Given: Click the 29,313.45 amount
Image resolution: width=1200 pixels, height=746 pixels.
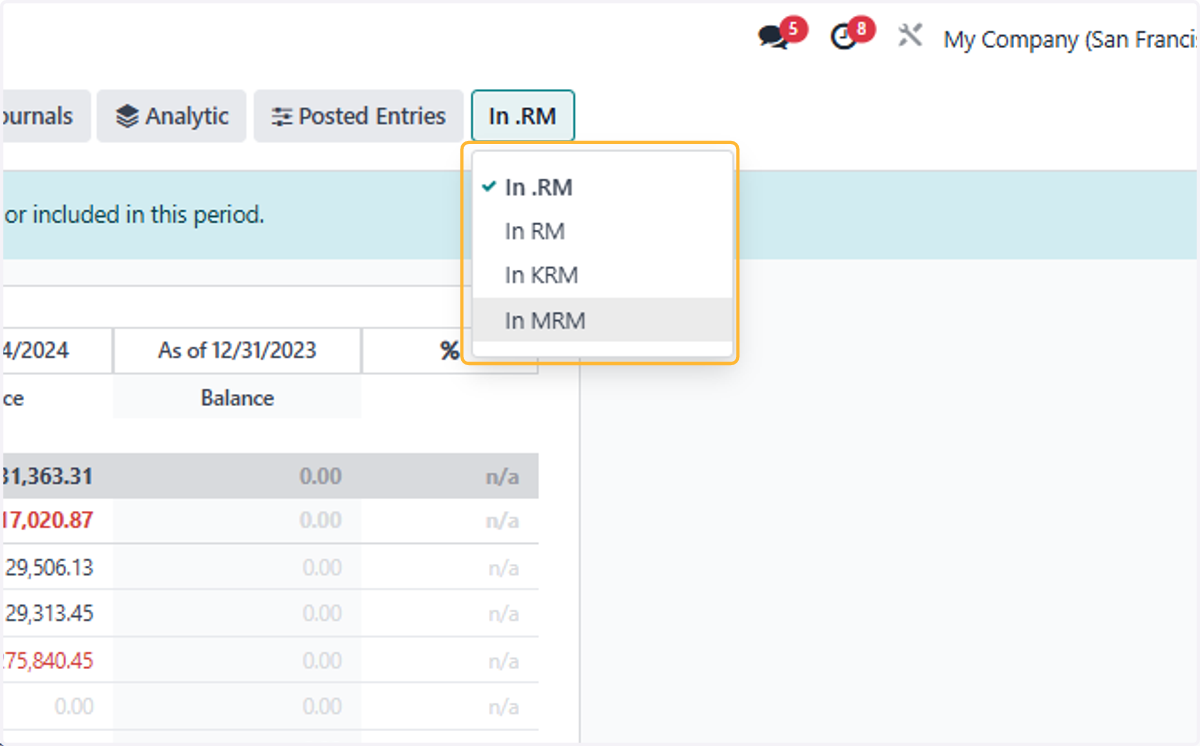Looking at the screenshot, I should tap(49, 613).
